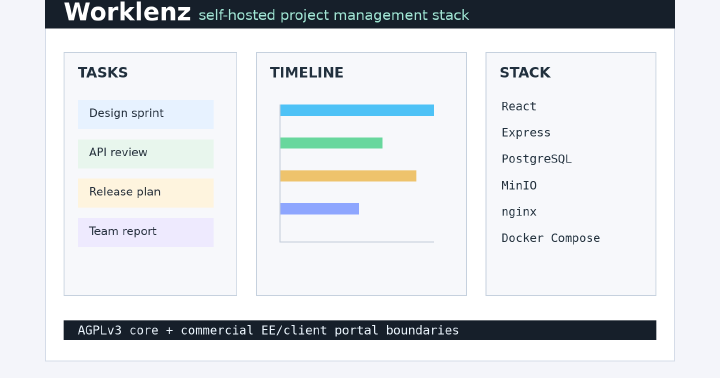Open the Design sprint task card
Viewport: 720px width, 378px height.
(146, 114)
